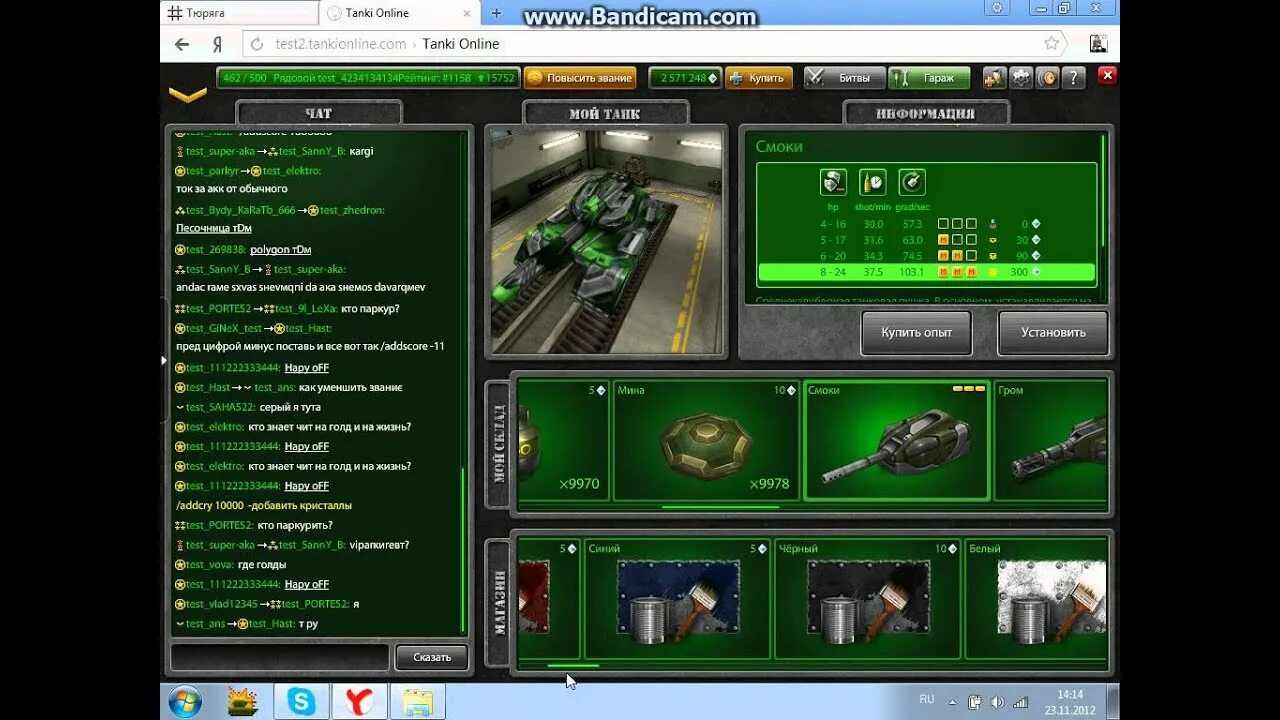
Task: Click the volume icon in system tray
Action: click(995, 702)
